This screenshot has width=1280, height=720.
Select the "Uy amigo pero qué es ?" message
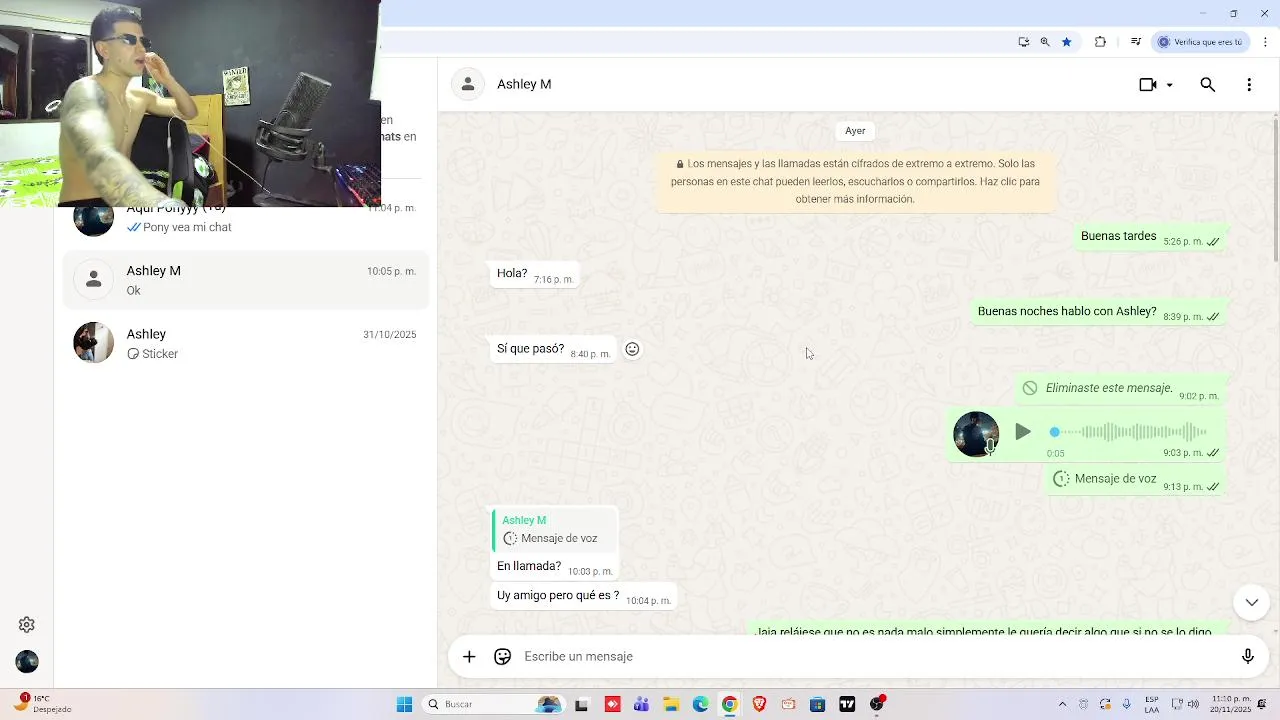tap(584, 596)
